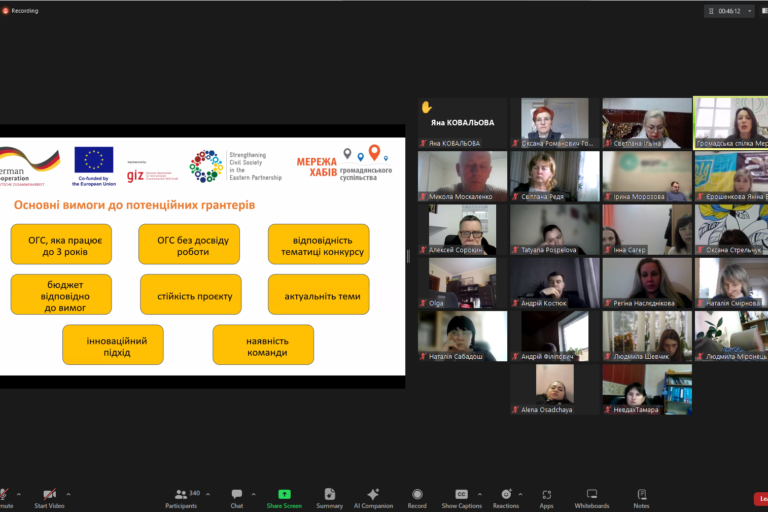Click the slide heading 'Основні вимоги до потенційних грантерів'
768x512 pixels.
click(x=135, y=205)
